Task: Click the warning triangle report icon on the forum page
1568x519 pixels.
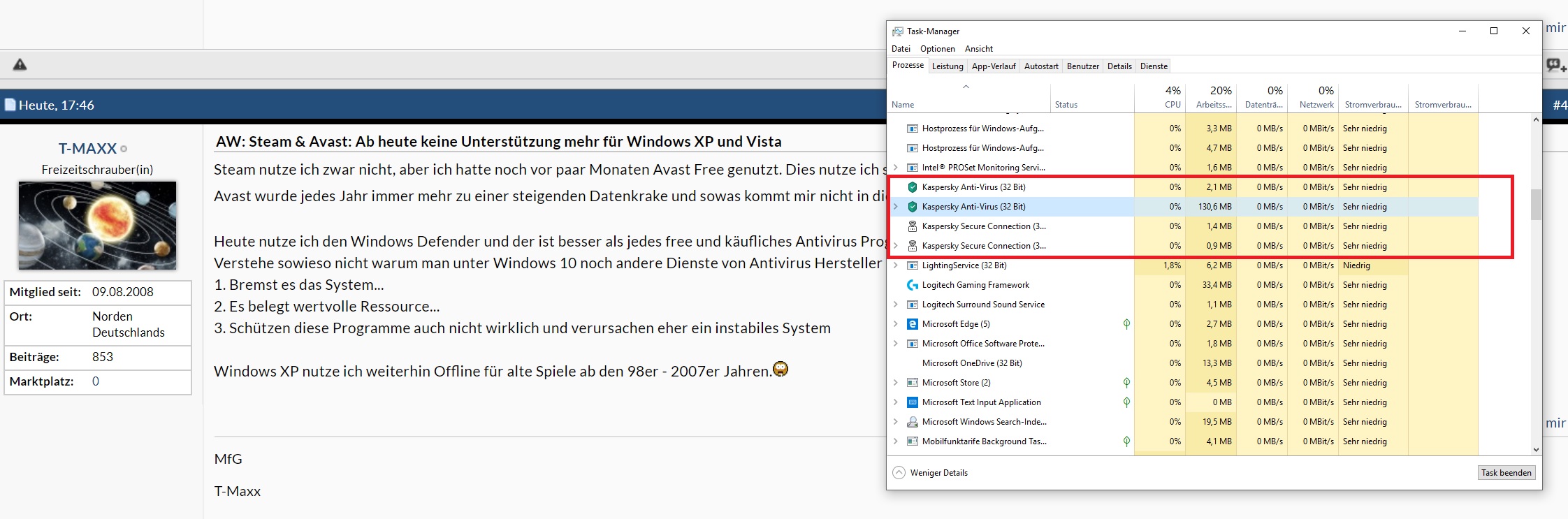Action: [x=20, y=65]
